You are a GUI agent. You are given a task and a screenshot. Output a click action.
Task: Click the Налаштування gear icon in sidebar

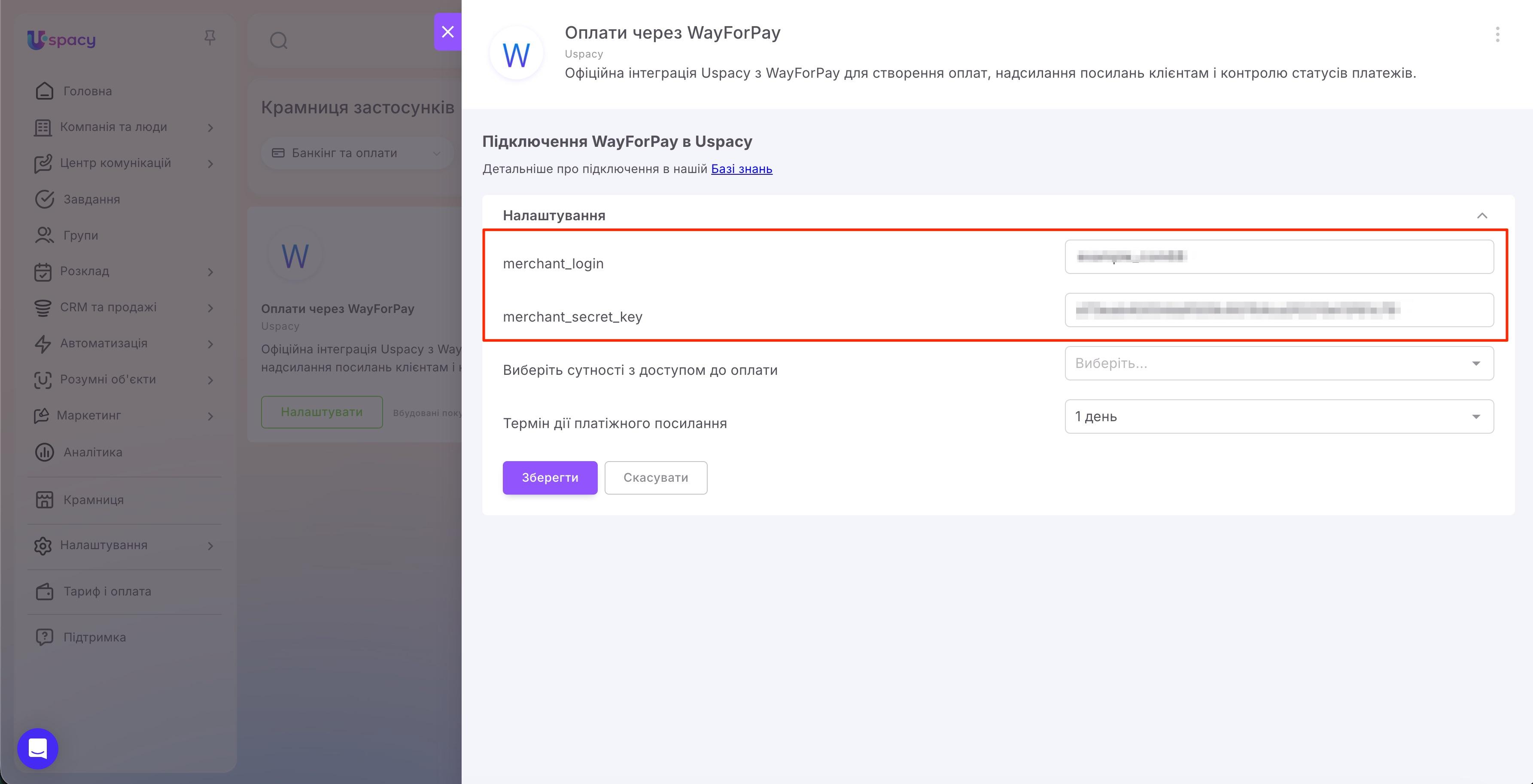(x=42, y=545)
